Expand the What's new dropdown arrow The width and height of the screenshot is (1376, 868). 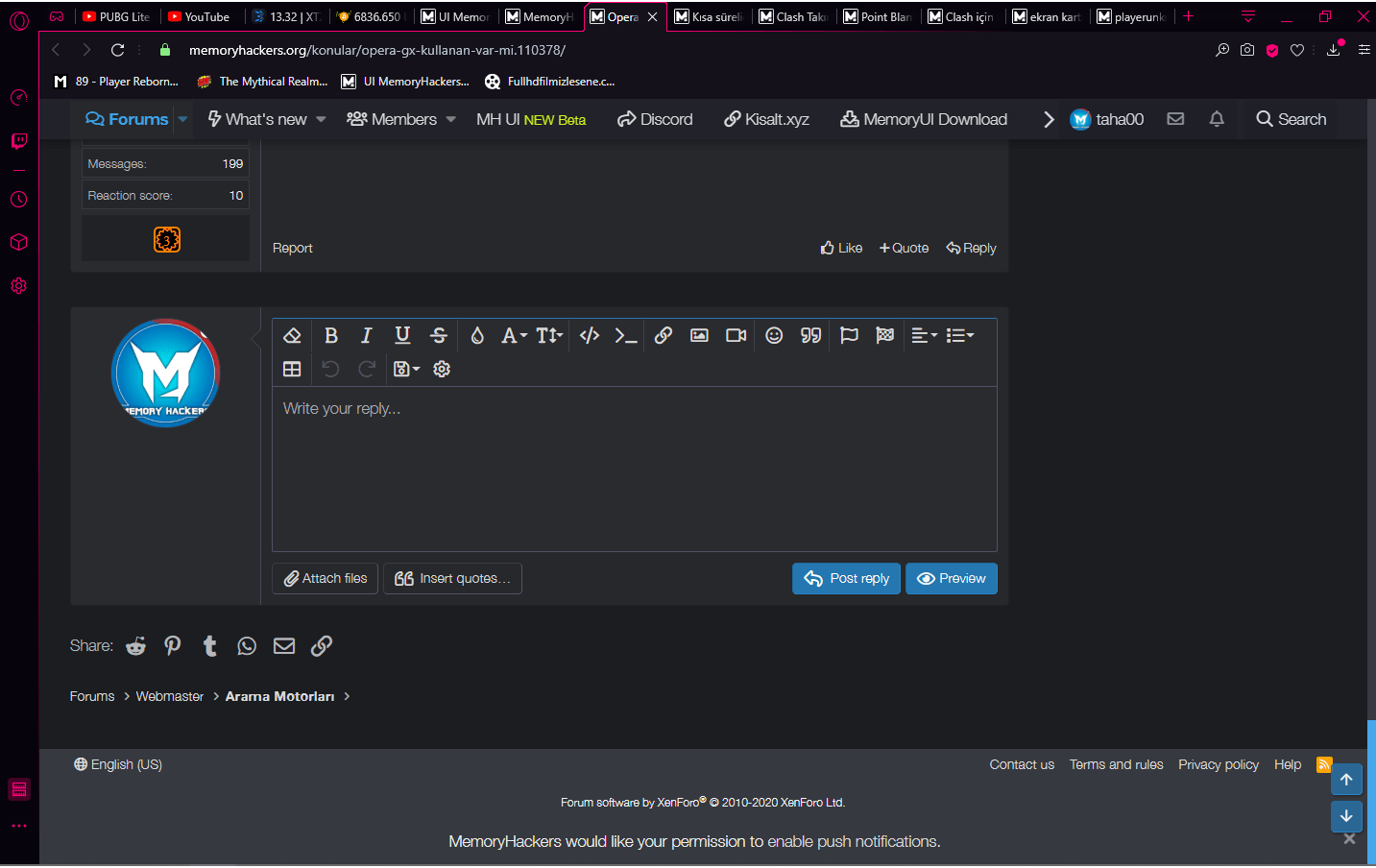point(321,120)
